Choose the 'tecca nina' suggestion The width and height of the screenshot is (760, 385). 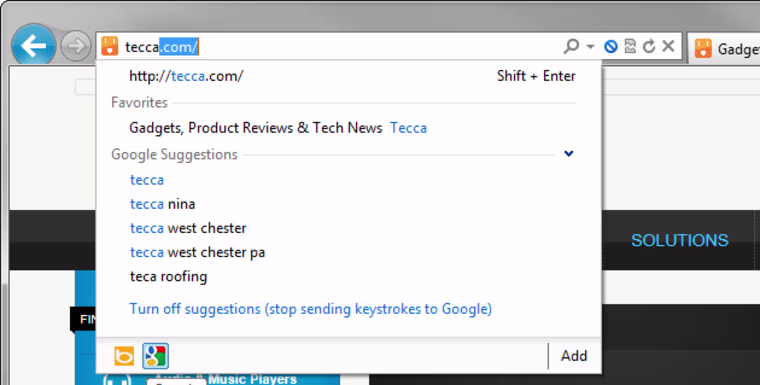point(162,204)
